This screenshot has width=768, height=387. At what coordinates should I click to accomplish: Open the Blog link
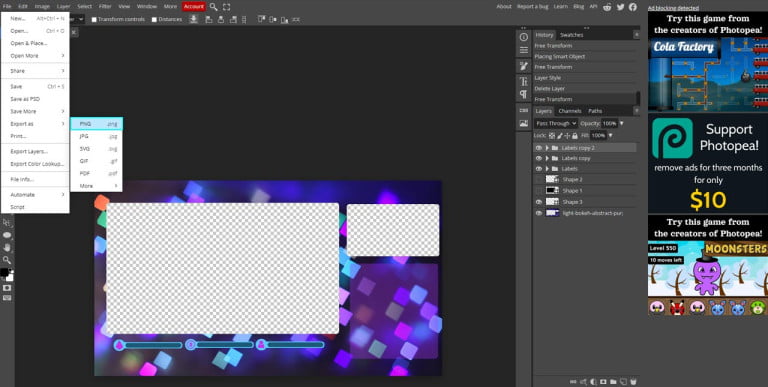pos(578,6)
